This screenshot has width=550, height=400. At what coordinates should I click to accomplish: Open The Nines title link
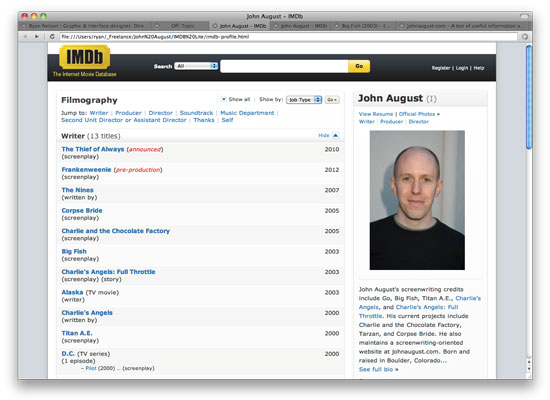tap(78, 190)
